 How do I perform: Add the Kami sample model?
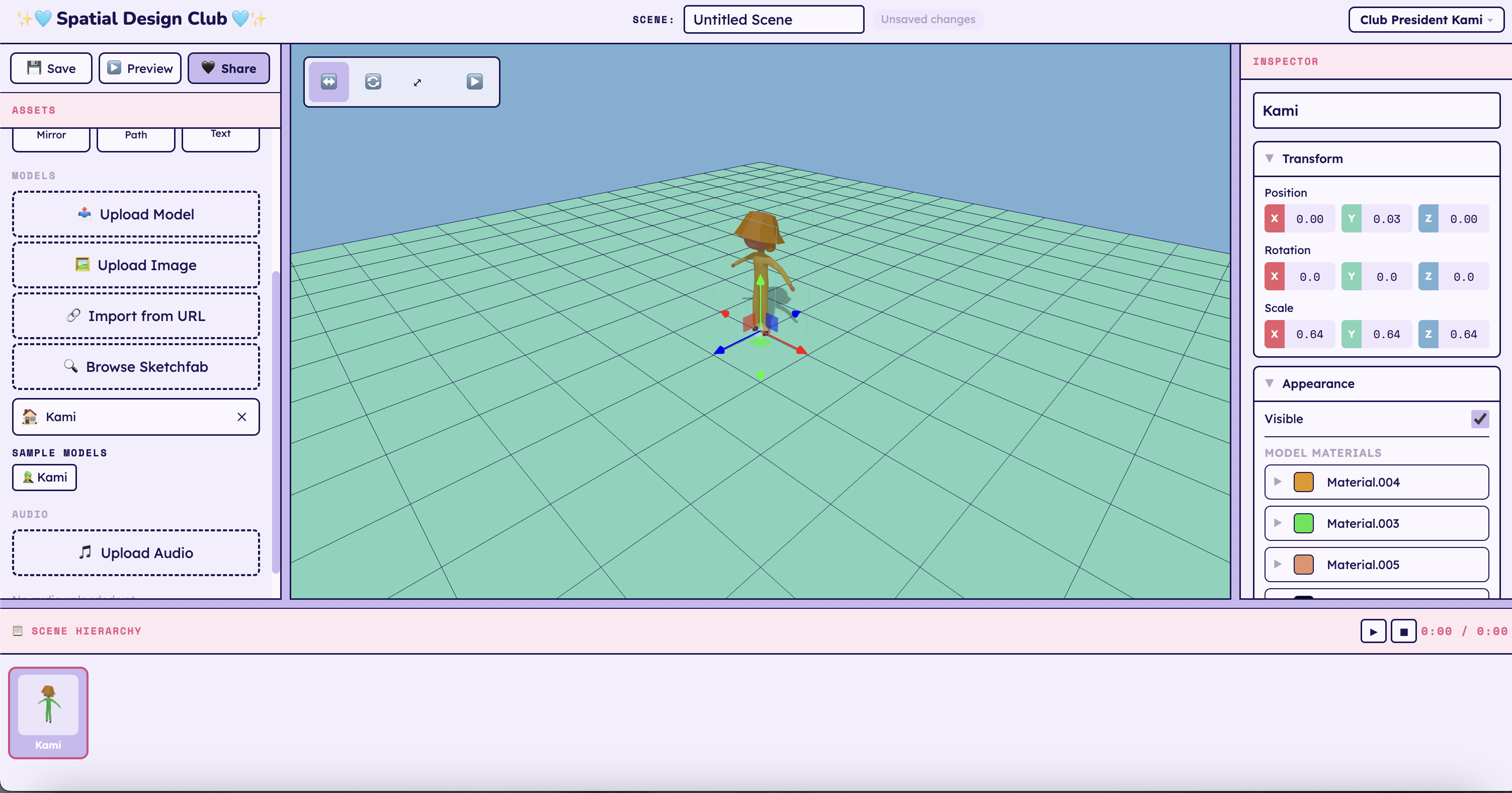point(44,477)
